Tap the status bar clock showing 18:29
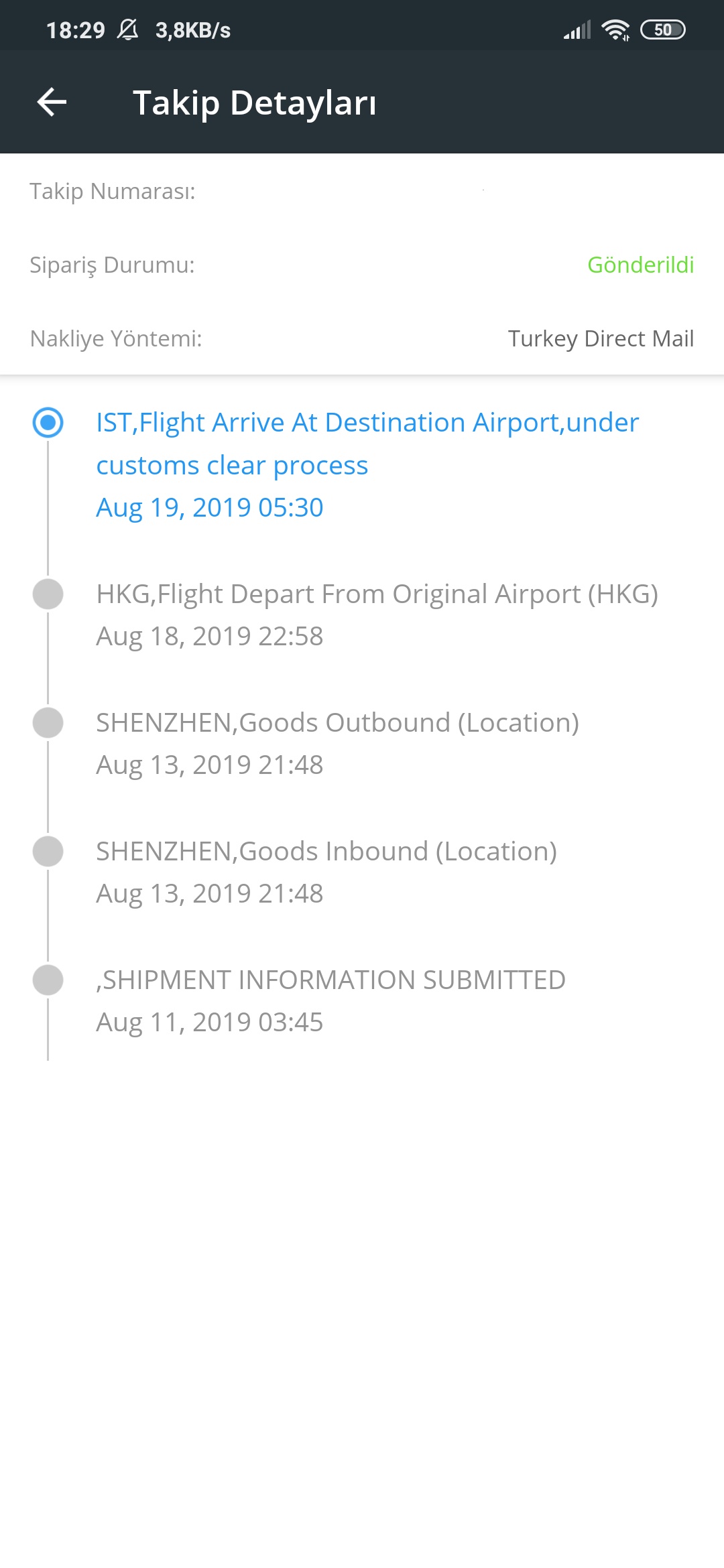Viewport: 724px width, 1568px height. click(x=75, y=30)
